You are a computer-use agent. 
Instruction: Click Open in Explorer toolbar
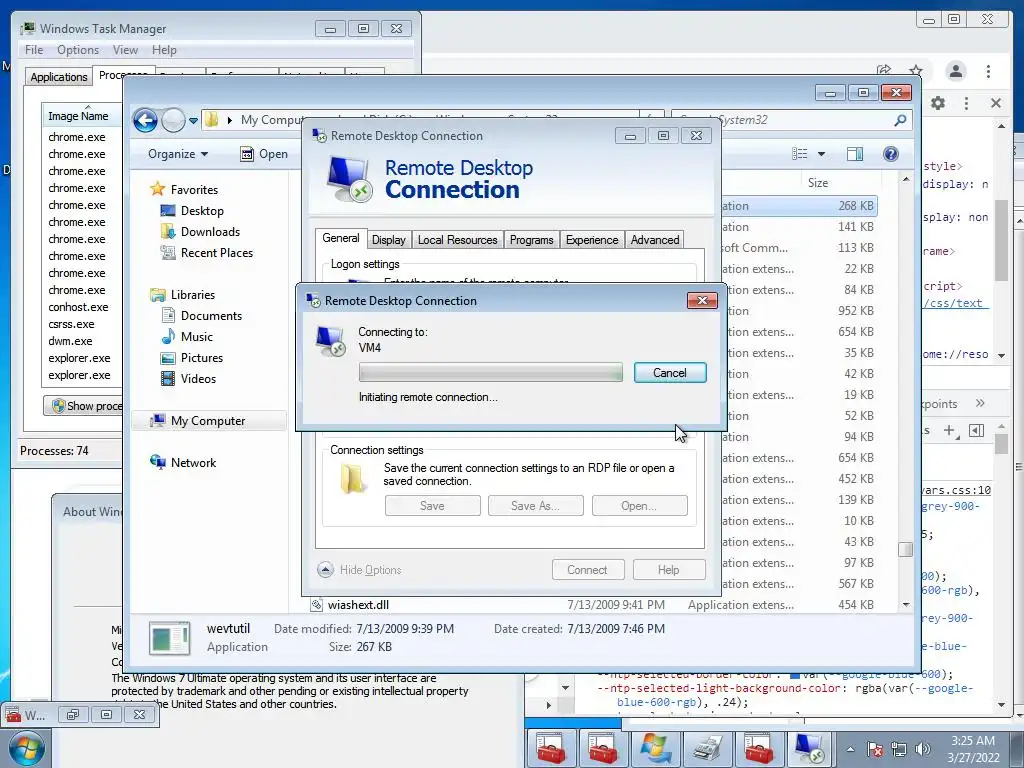pos(264,153)
